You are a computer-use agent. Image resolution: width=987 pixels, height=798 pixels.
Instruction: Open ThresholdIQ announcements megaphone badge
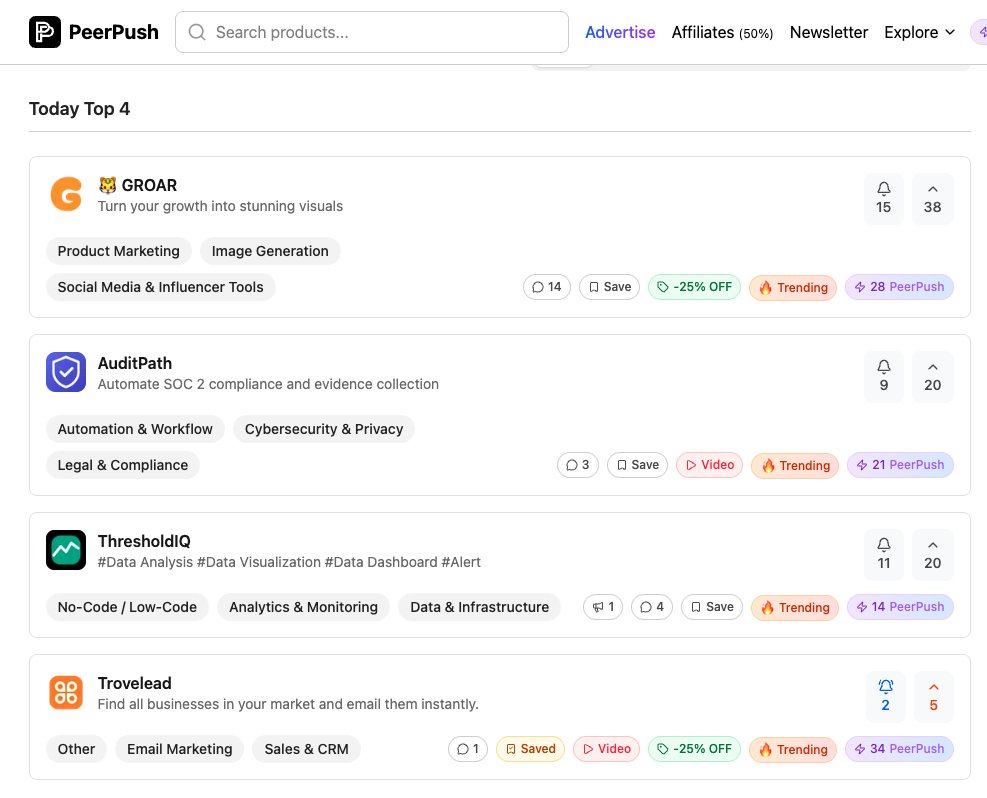(603, 607)
